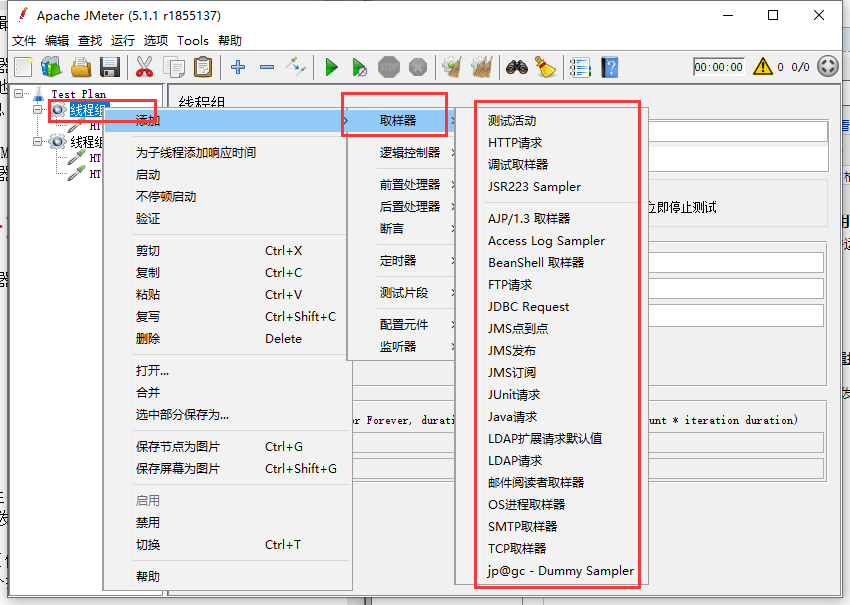Viewport: 850px width, 605px height.
Task: Collapse the second 线程组 tree node
Action: point(37,141)
